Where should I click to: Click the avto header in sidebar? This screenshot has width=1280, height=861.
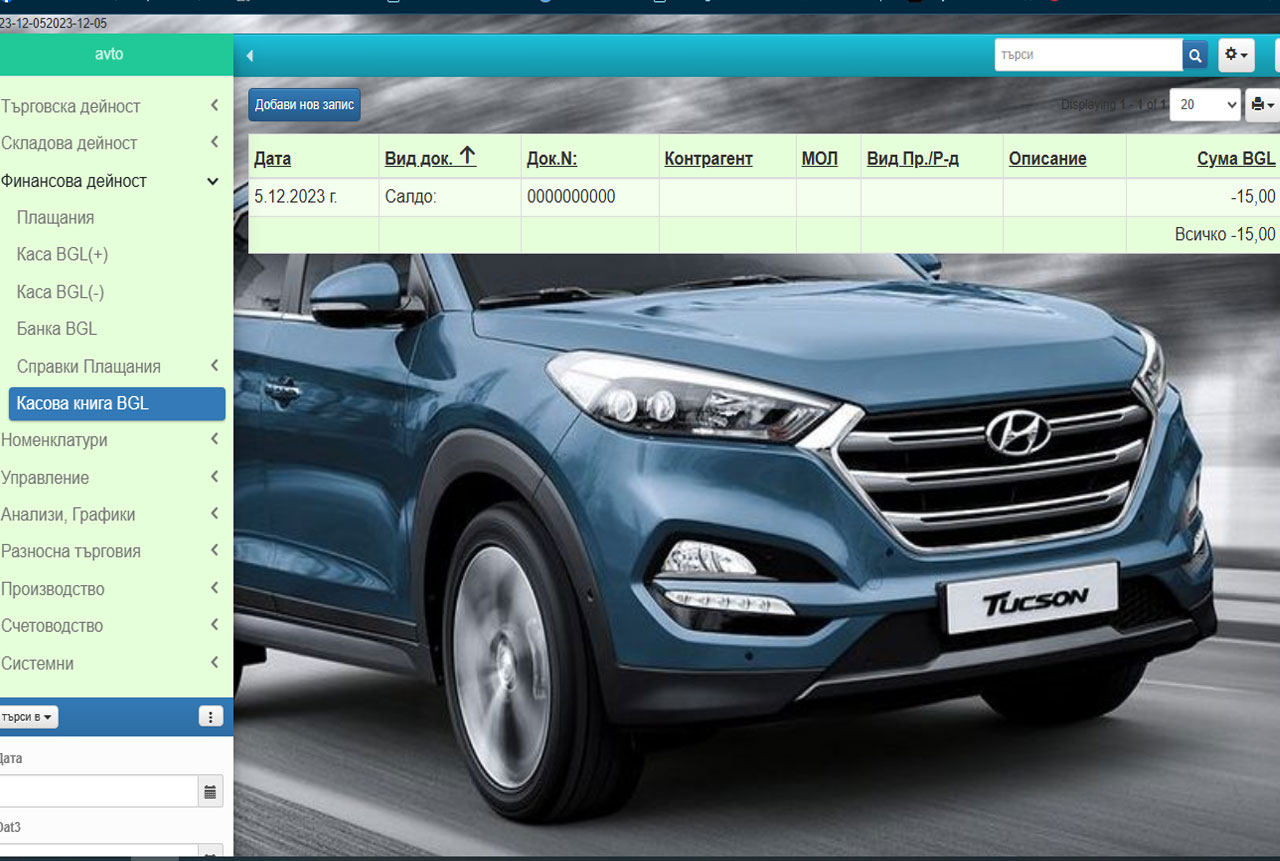tap(109, 54)
